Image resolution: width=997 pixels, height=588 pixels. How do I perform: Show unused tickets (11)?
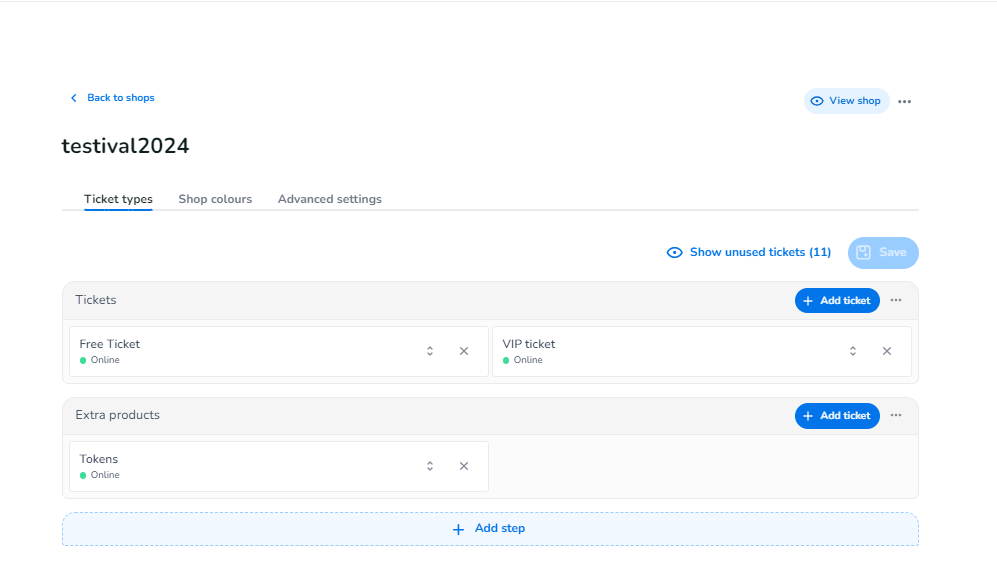[x=749, y=252]
